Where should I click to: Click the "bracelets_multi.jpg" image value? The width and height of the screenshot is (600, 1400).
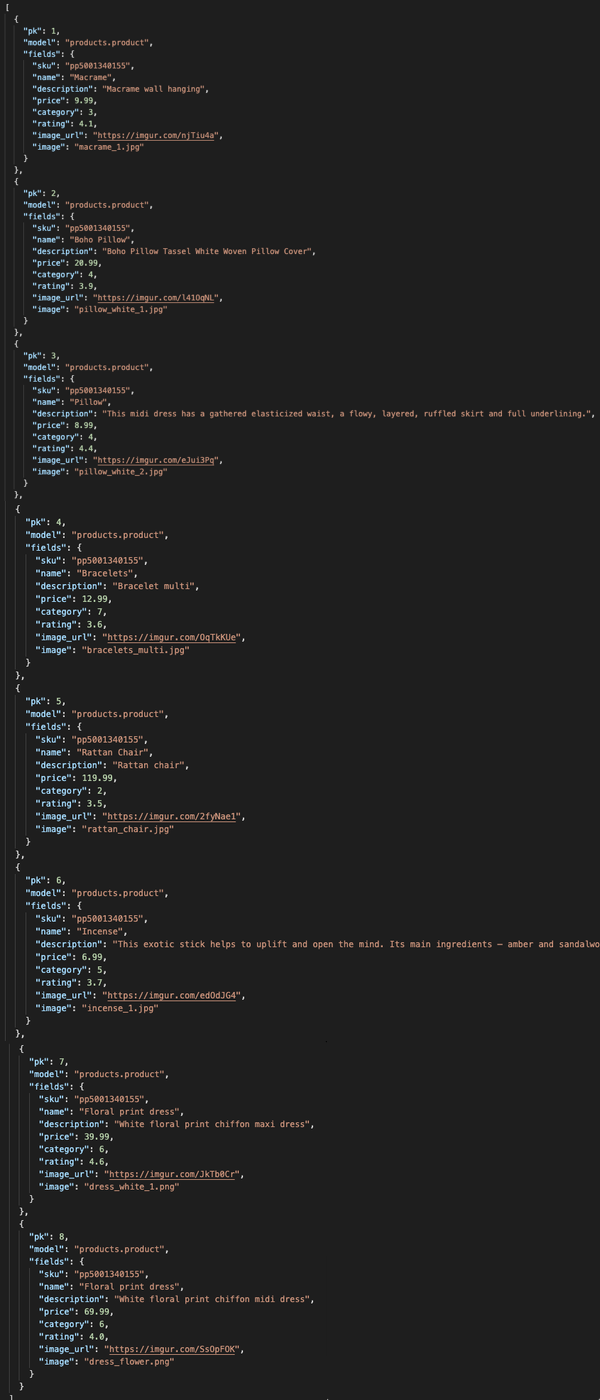point(135,650)
